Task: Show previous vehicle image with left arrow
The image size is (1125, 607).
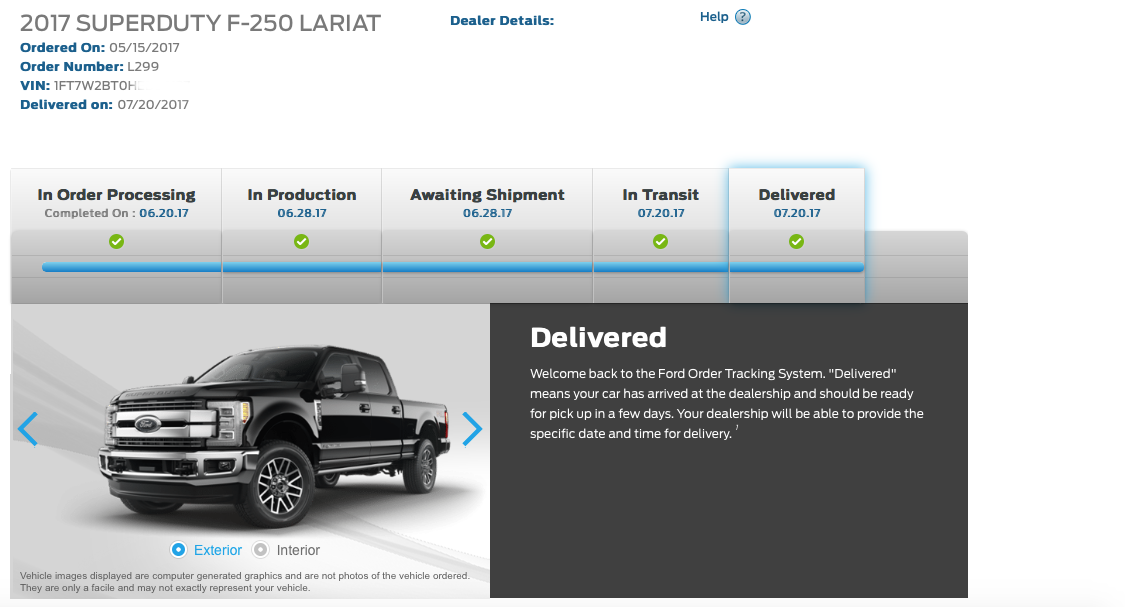Action: click(x=28, y=429)
